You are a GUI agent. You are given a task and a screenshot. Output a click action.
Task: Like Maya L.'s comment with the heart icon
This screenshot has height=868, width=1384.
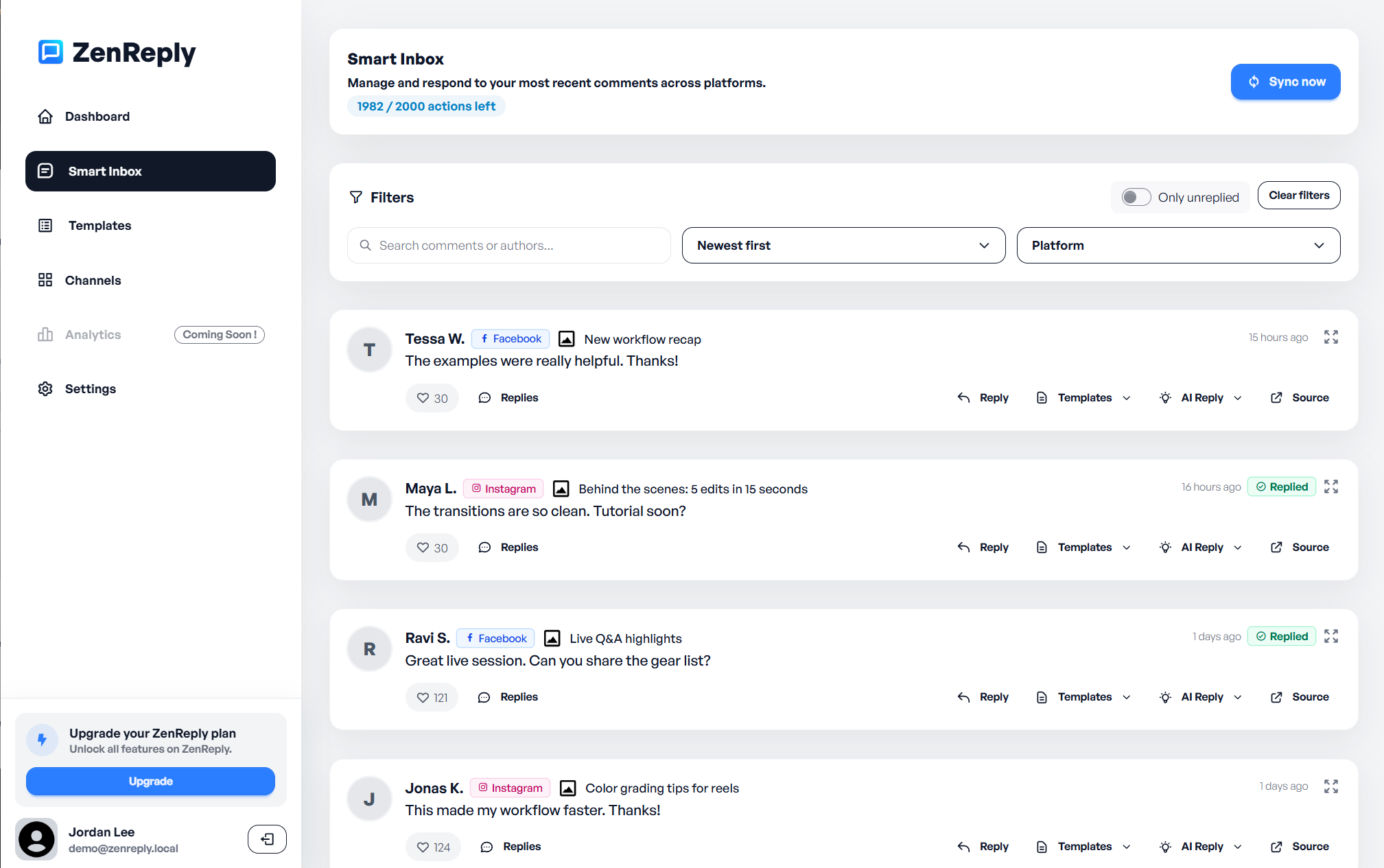[x=425, y=547]
